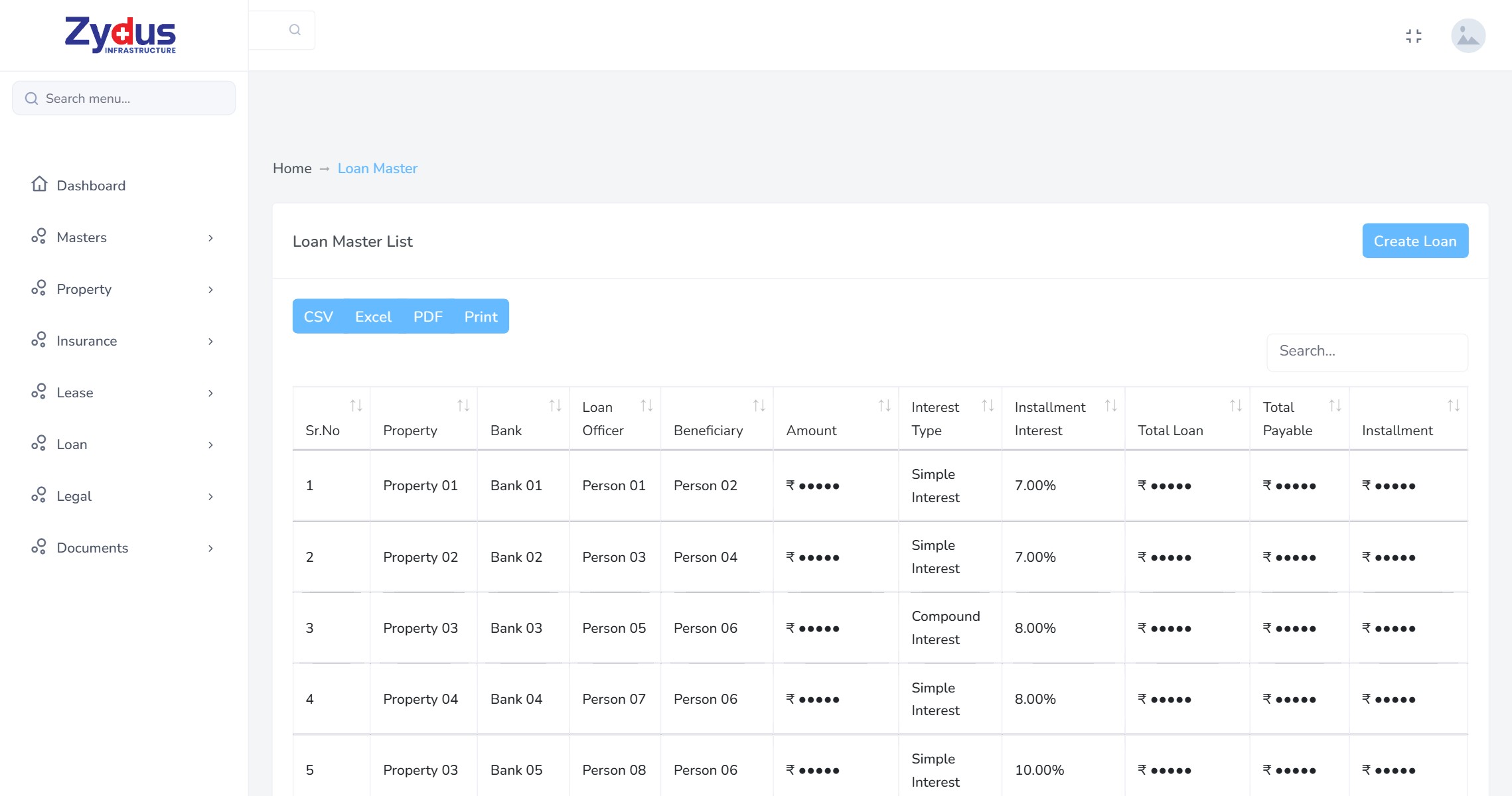
Task: Click the Zydus Infrastructure logo
Action: pyautogui.click(x=120, y=35)
